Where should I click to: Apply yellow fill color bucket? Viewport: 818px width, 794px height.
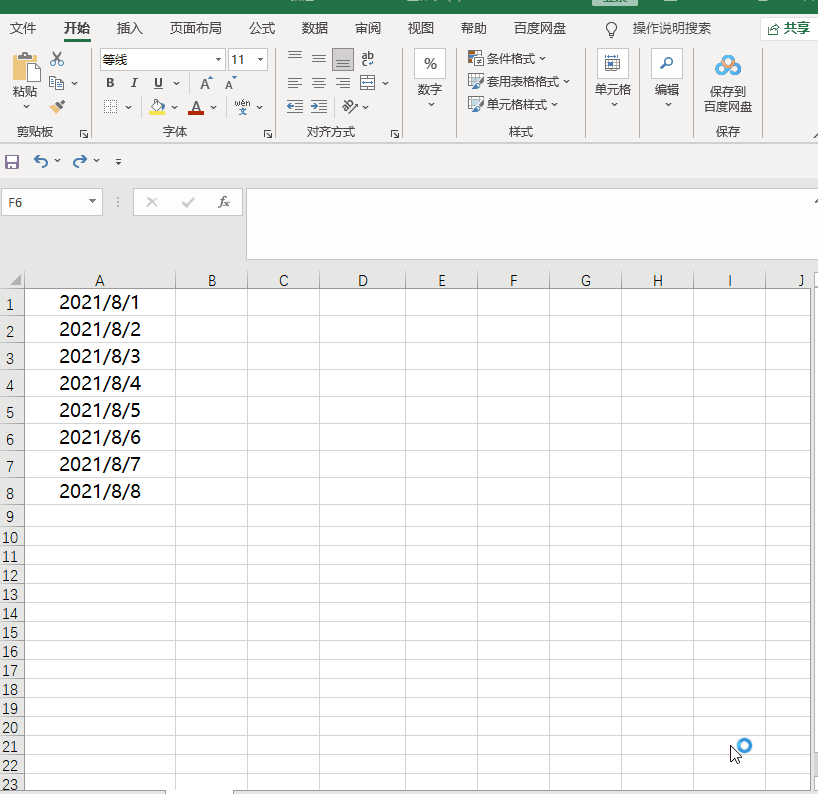157,107
